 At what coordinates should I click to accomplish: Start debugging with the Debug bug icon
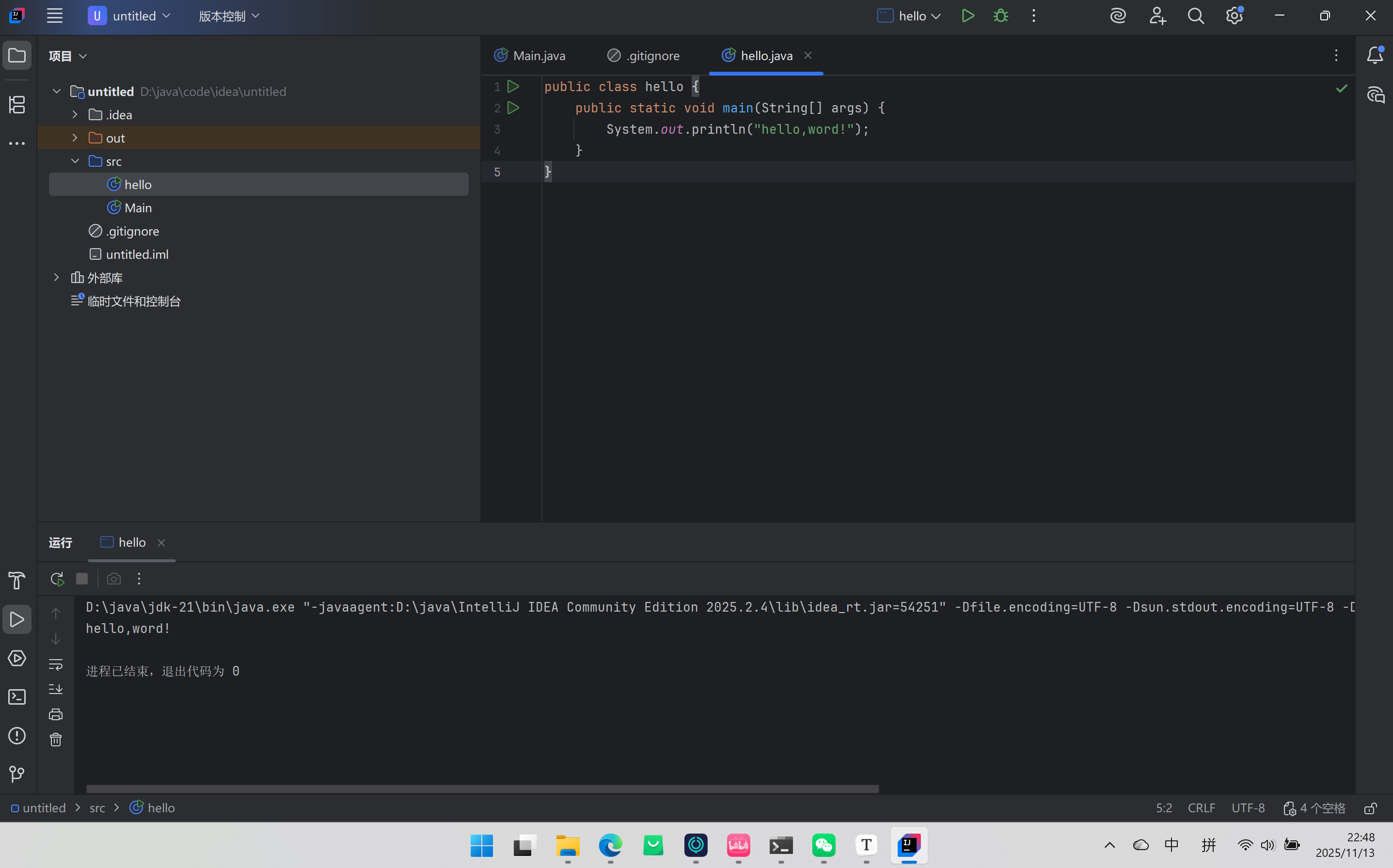click(x=1000, y=16)
